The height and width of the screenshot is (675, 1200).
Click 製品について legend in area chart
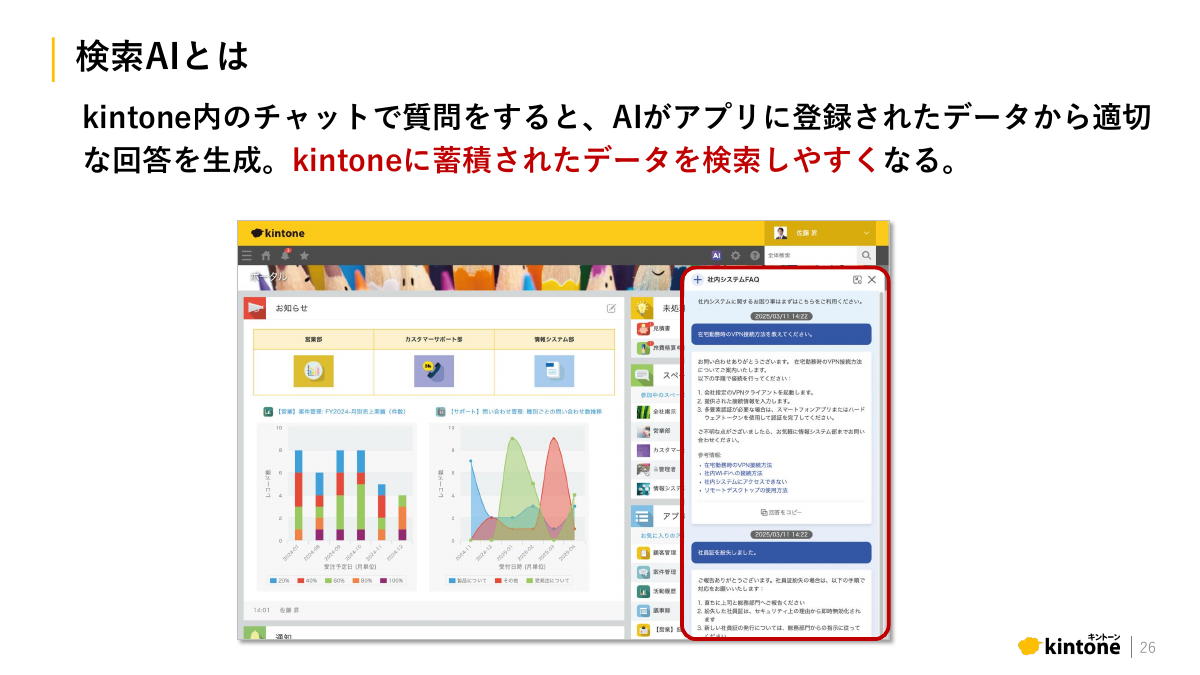[470, 580]
